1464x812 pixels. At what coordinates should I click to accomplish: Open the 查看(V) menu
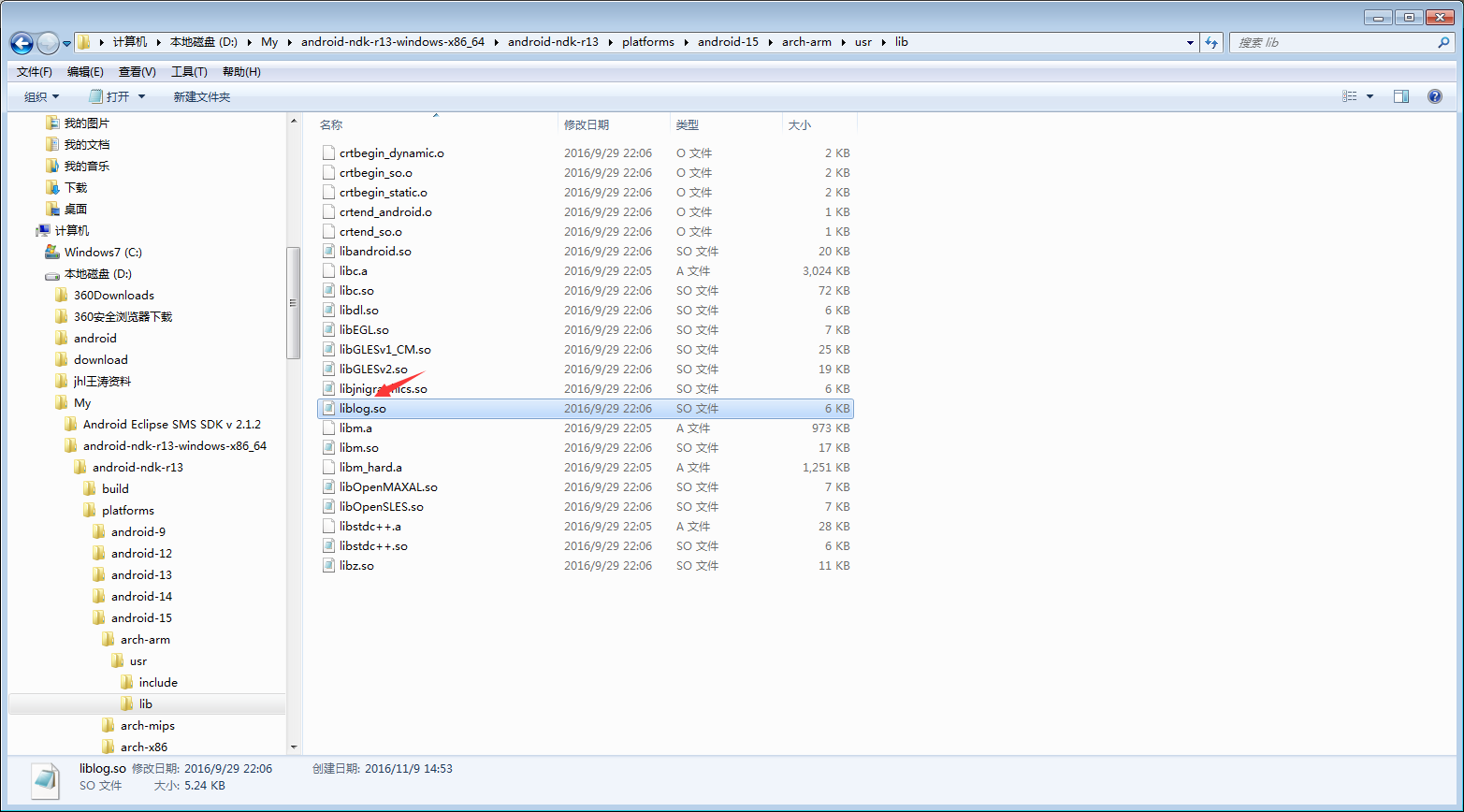(x=138, y=72)
